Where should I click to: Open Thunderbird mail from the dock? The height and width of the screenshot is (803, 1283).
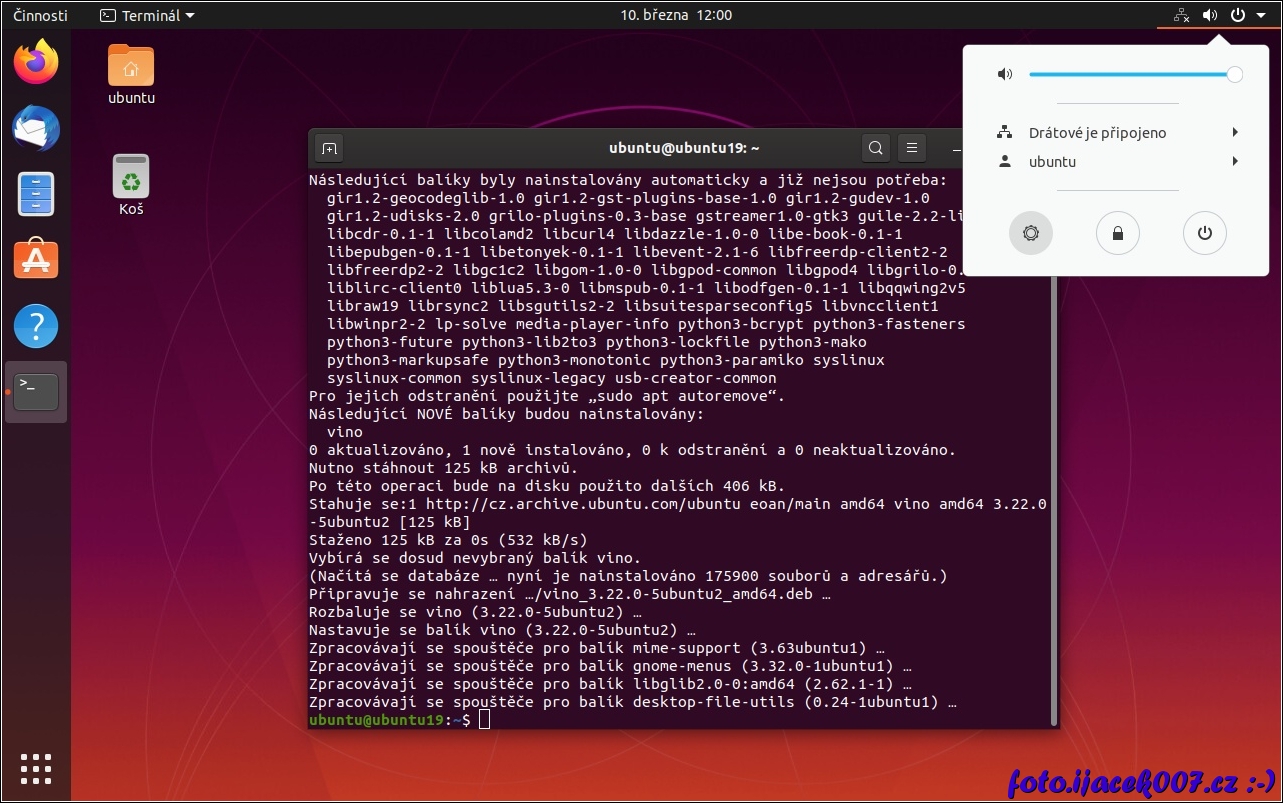(x=36, y=129)
